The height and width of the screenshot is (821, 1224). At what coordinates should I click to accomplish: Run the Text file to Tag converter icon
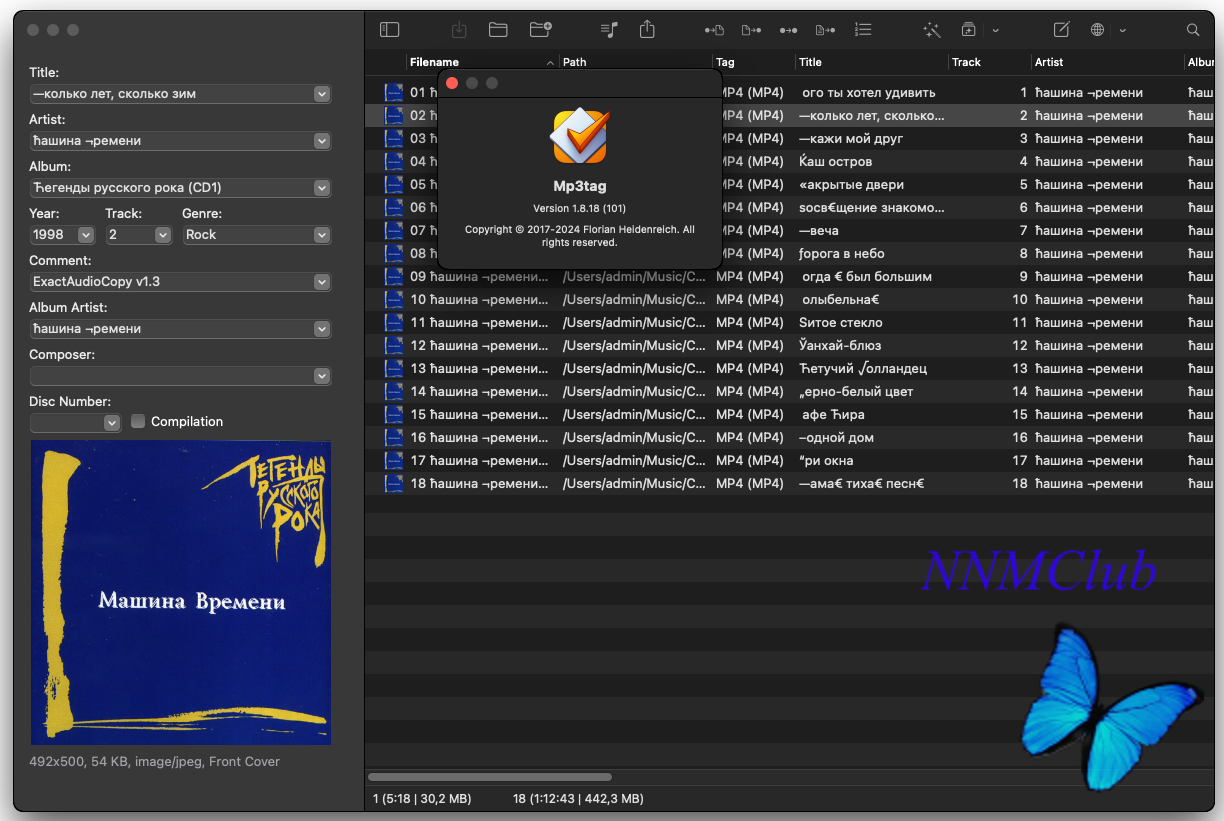click(x=826, y=30)
